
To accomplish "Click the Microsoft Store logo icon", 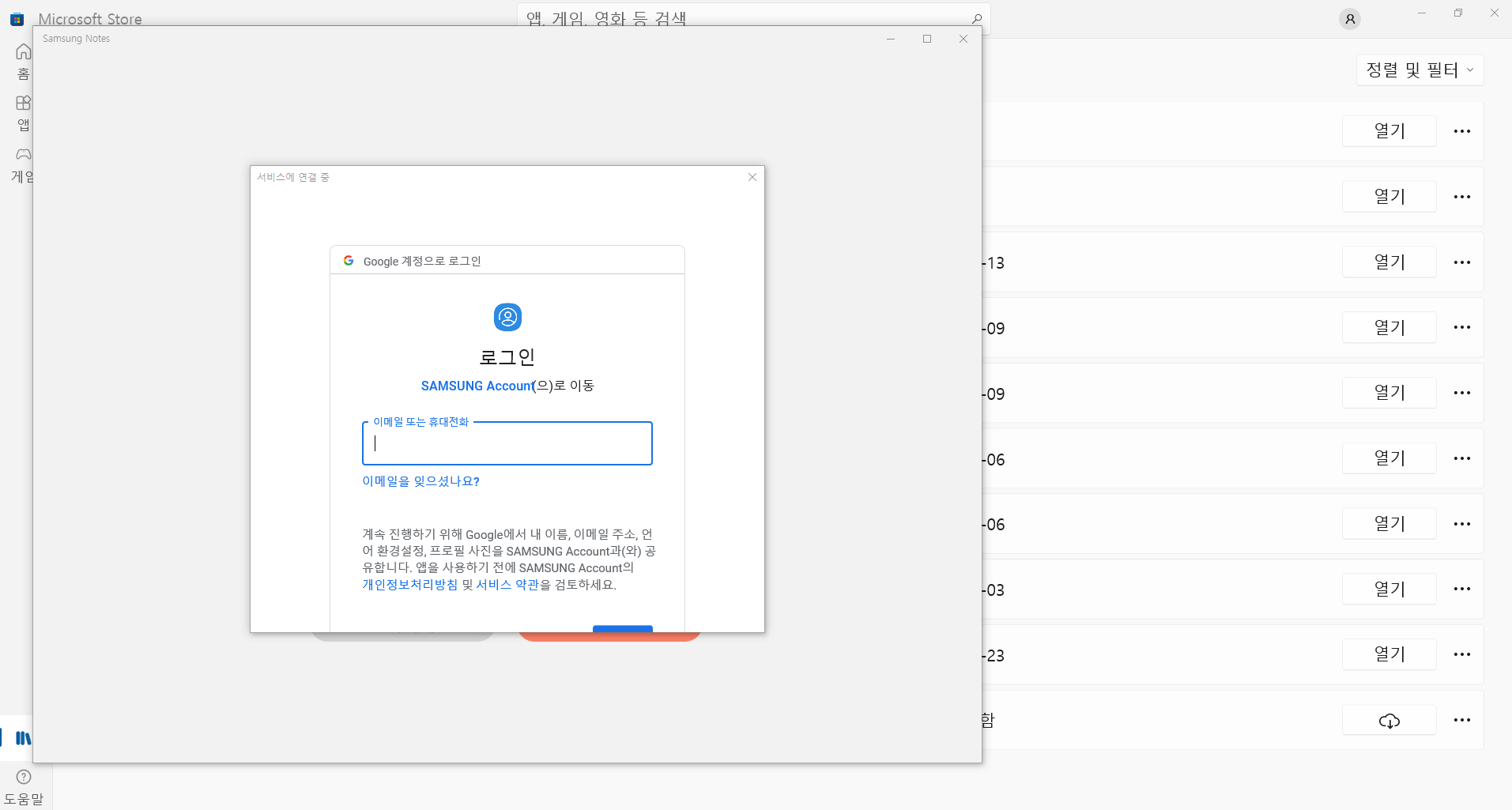I will pos(17,19).
